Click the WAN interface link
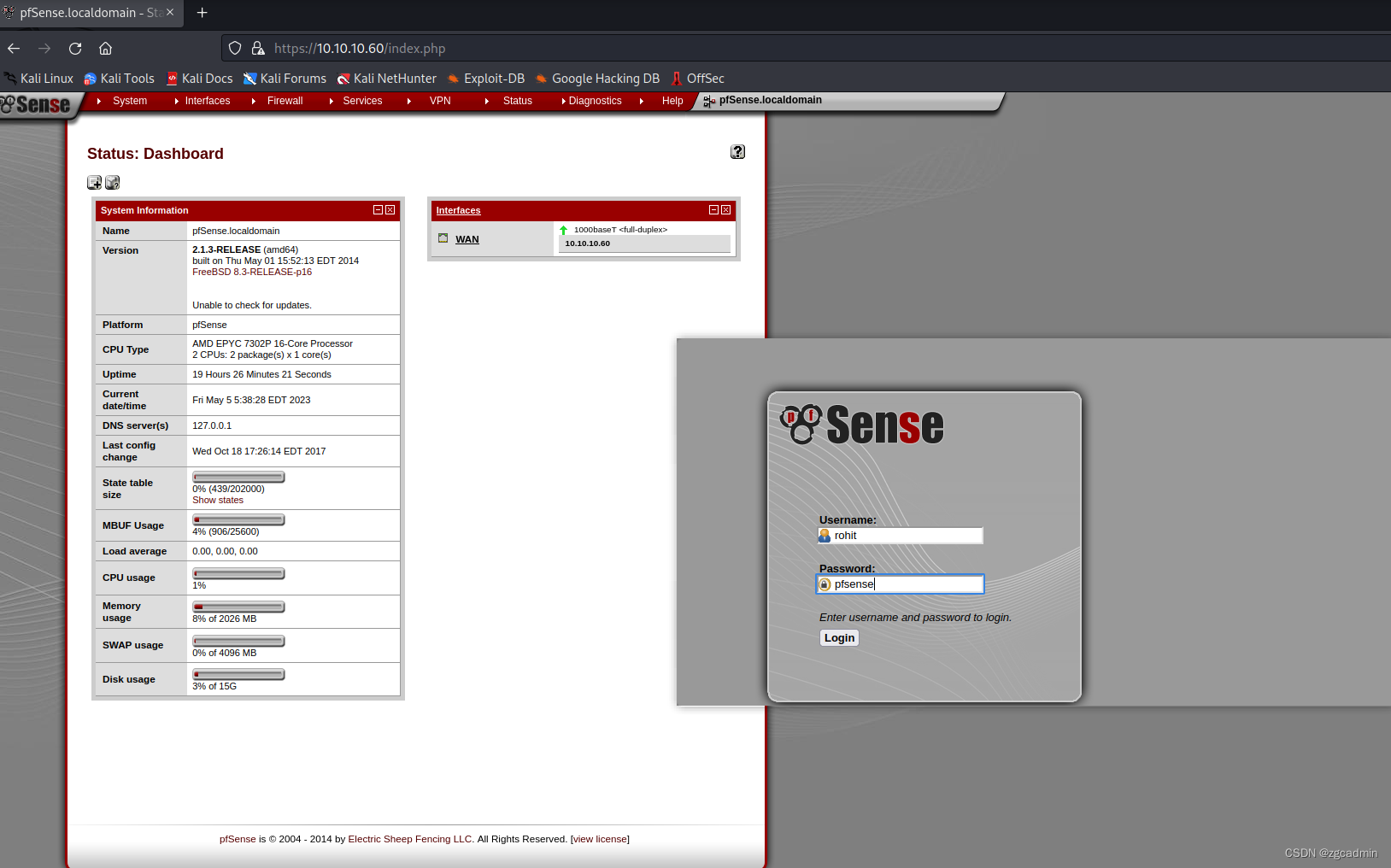The width and height of the screenshot is (1391, 868). tap(467, 239)
